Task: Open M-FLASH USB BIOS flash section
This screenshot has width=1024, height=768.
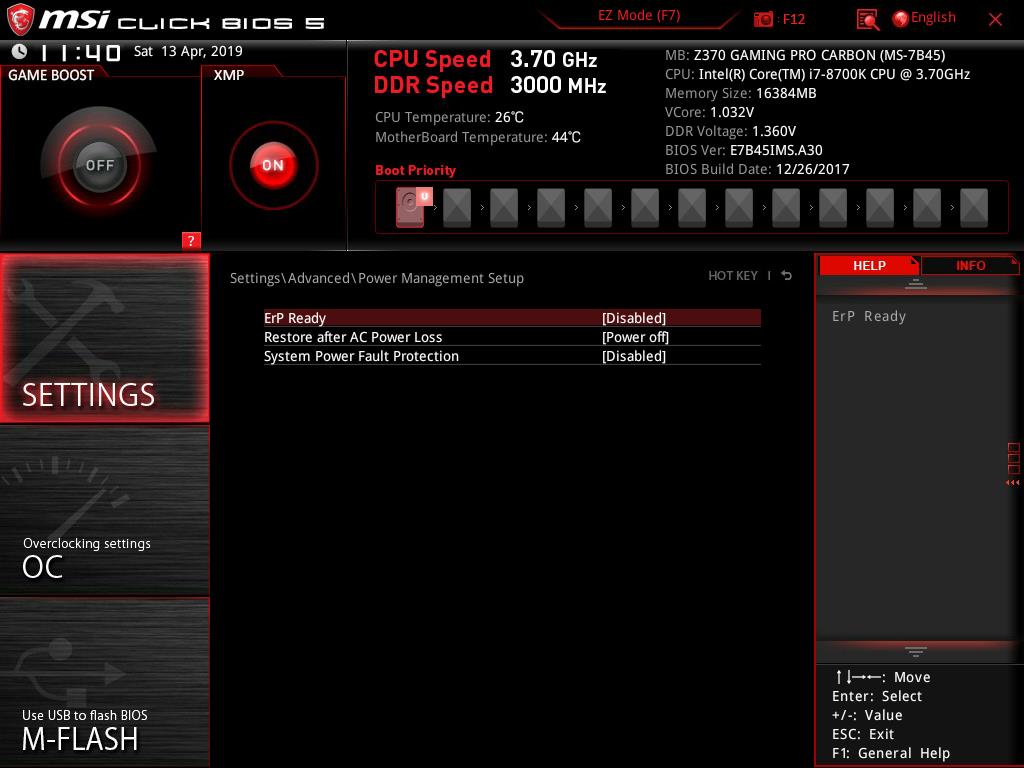Action: point(104,682)
